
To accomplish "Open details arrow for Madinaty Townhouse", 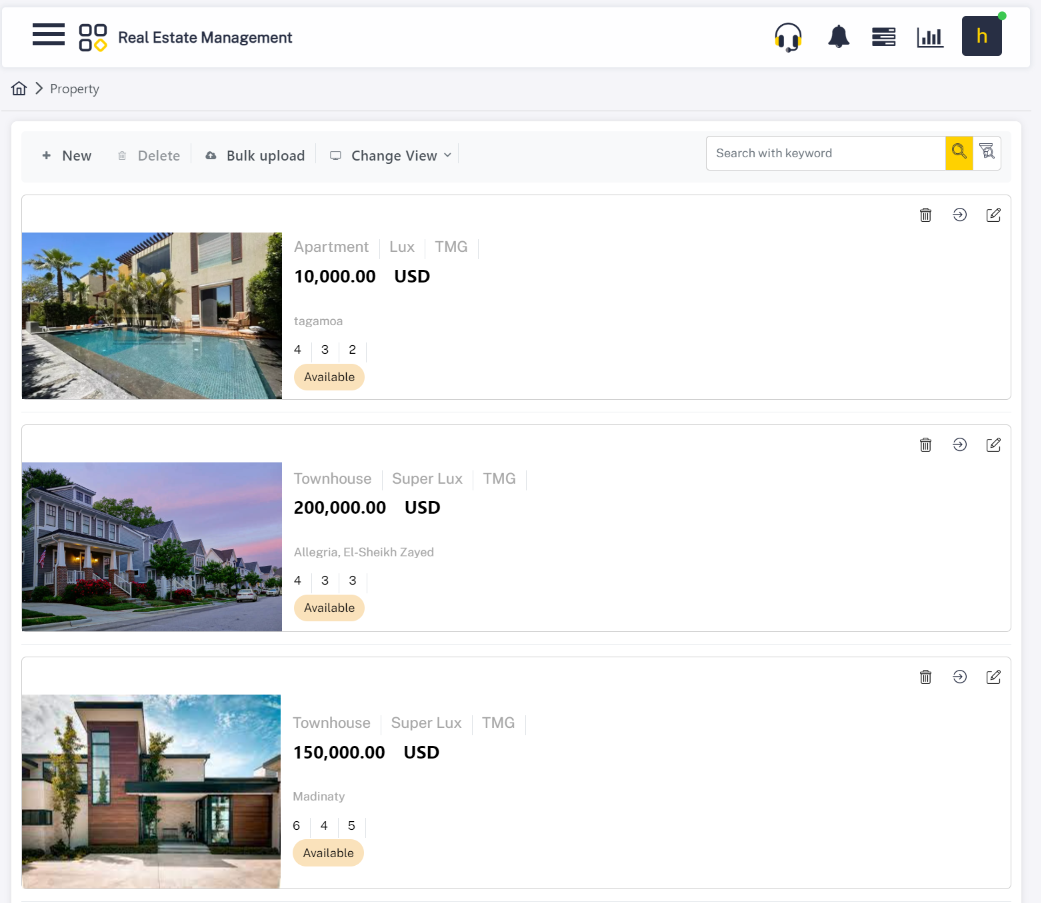I will point(959,677).
